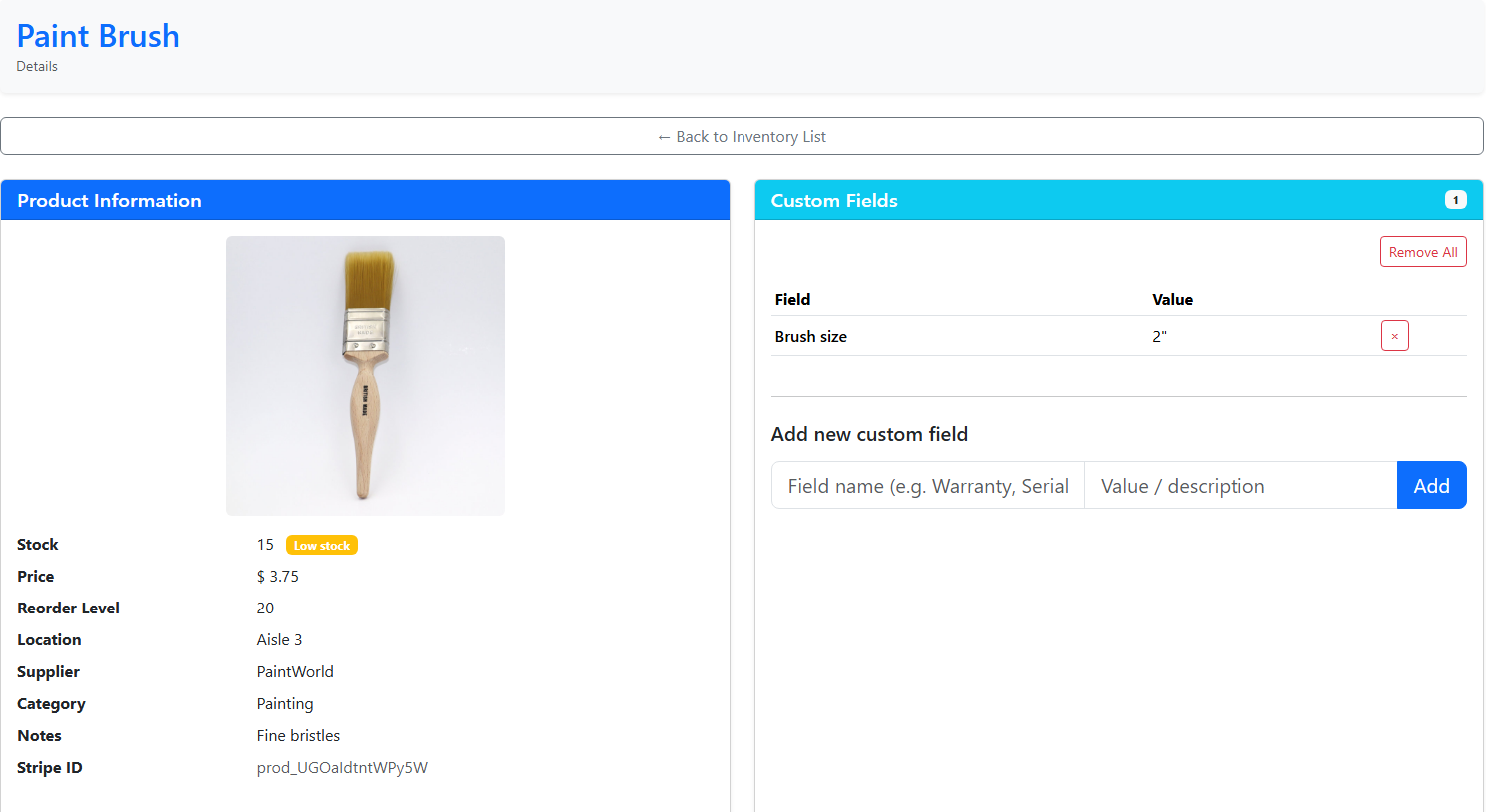The width and height of the screenshot is (1486, 812).
Task: Click the Product Information panel header
Action: (x=110, y=201)
